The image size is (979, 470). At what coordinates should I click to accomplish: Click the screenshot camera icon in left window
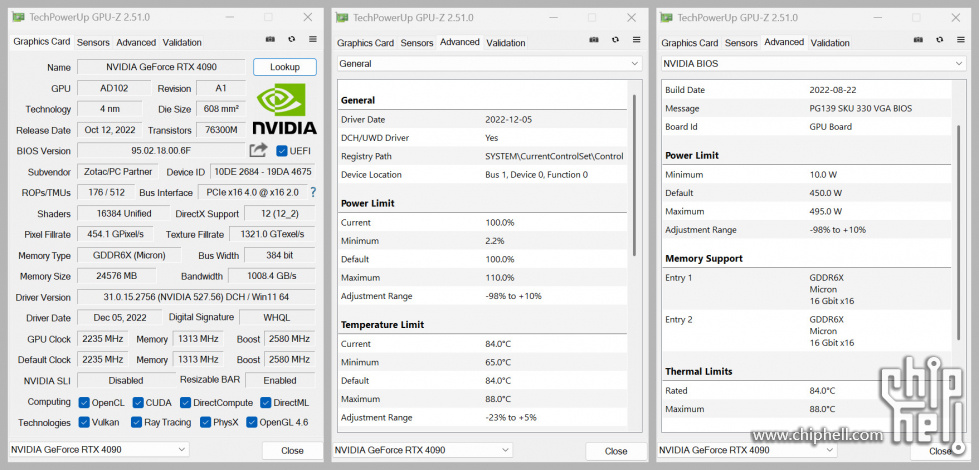(x=270, y=39)
